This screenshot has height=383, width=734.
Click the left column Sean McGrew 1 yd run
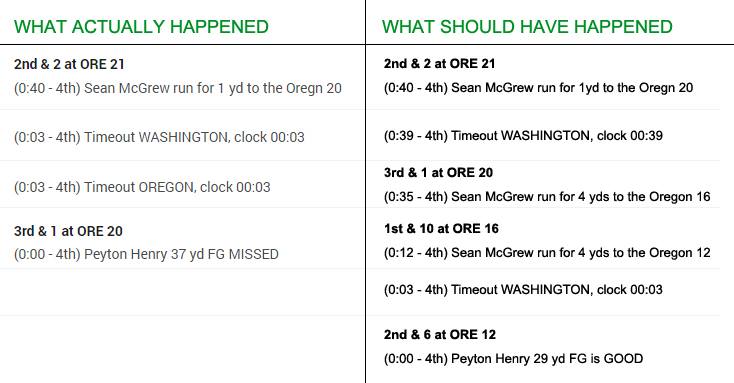pyautogui.click(x=178, y=88)
